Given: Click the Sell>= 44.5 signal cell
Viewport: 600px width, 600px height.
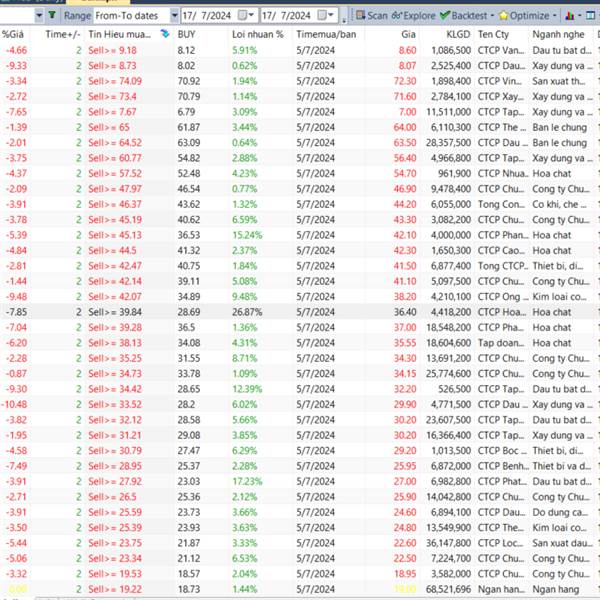Looking at the screenshot, I should (112, 250).
